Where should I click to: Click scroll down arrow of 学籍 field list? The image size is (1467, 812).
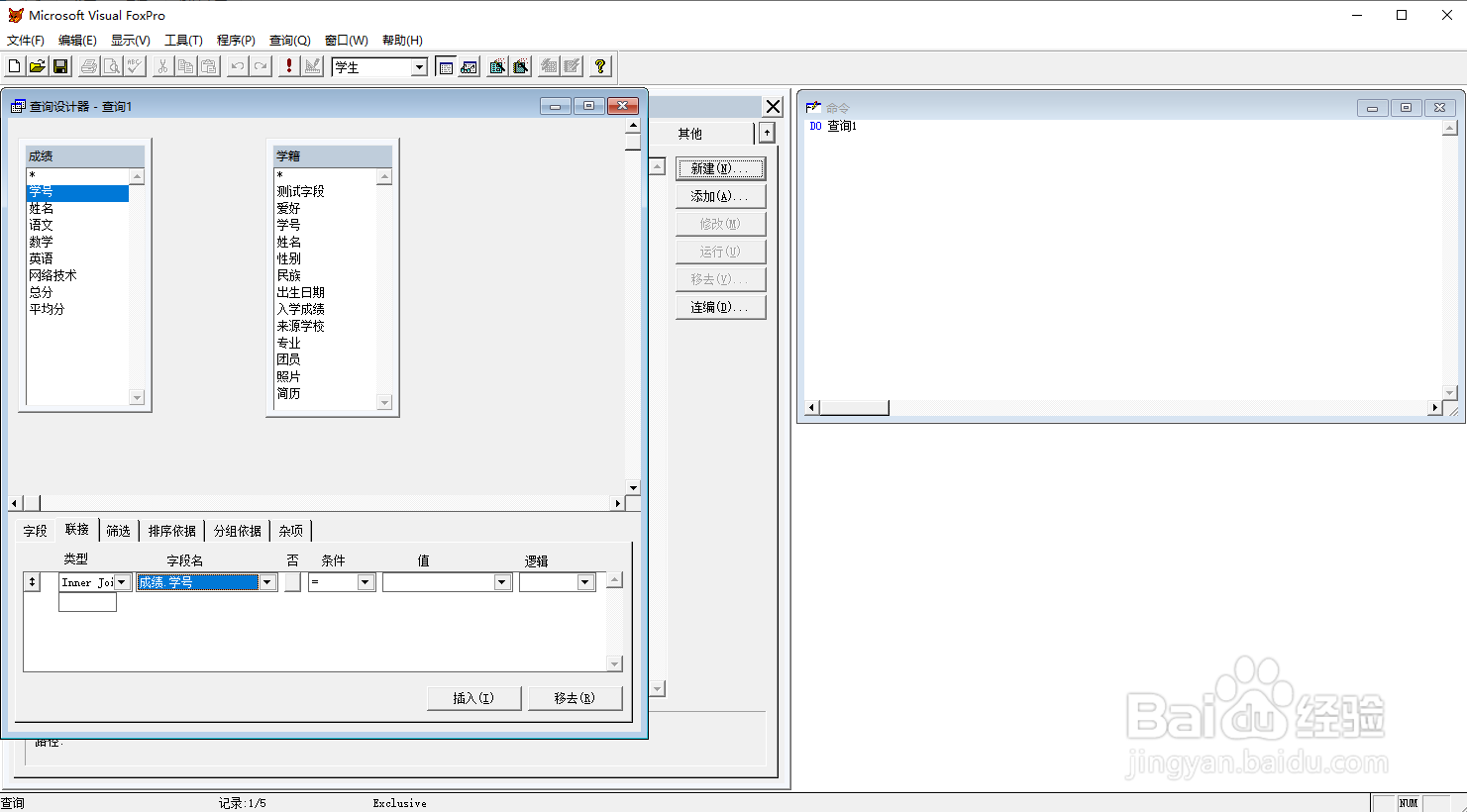click(384, 402)
